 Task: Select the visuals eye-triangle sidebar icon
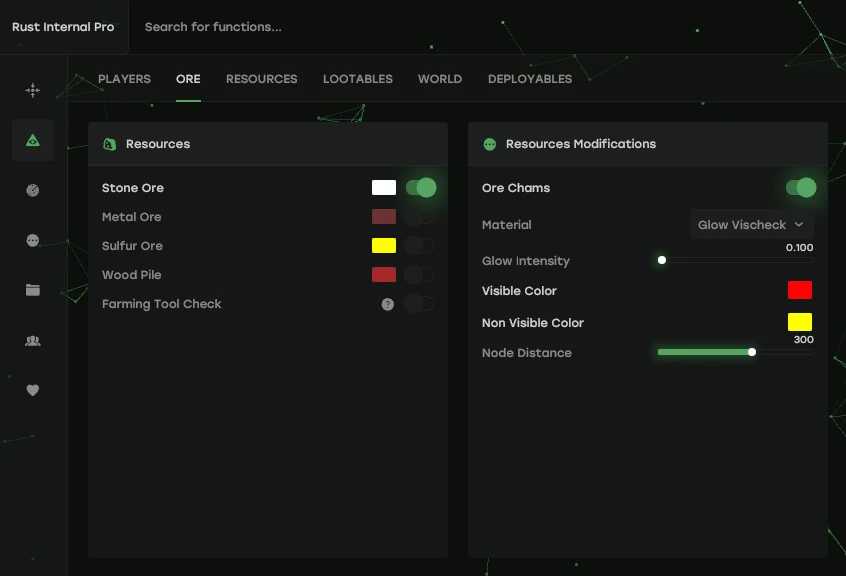[33, 140]
